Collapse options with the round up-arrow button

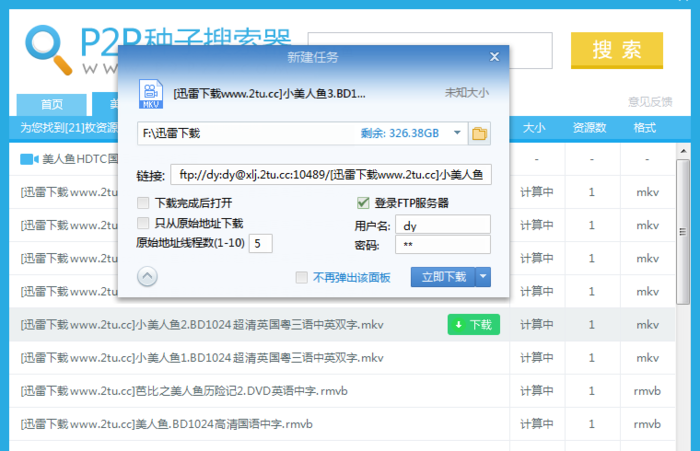tap(147, 277)
